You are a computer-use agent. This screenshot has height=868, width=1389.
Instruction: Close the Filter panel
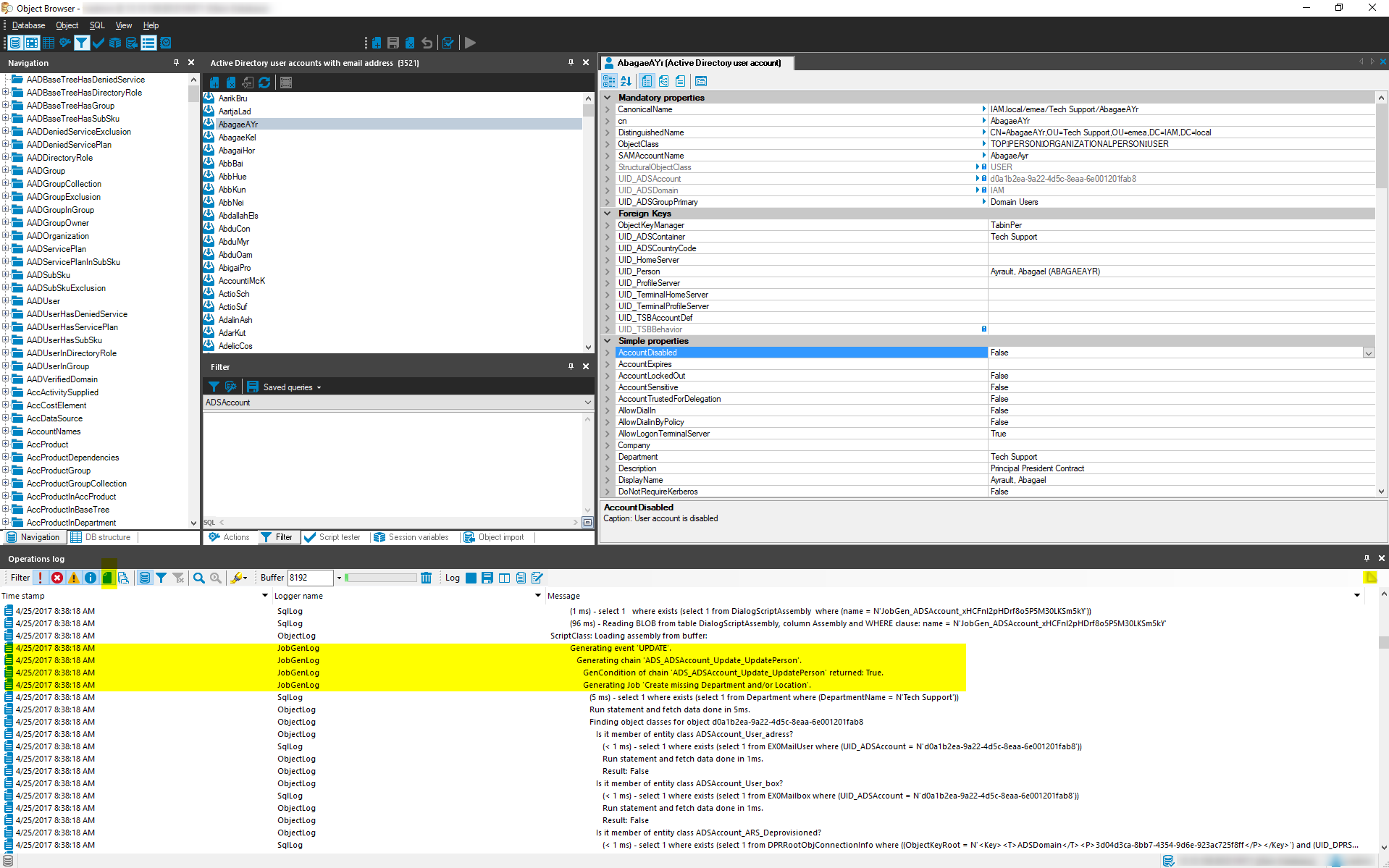tap(586, 367)
